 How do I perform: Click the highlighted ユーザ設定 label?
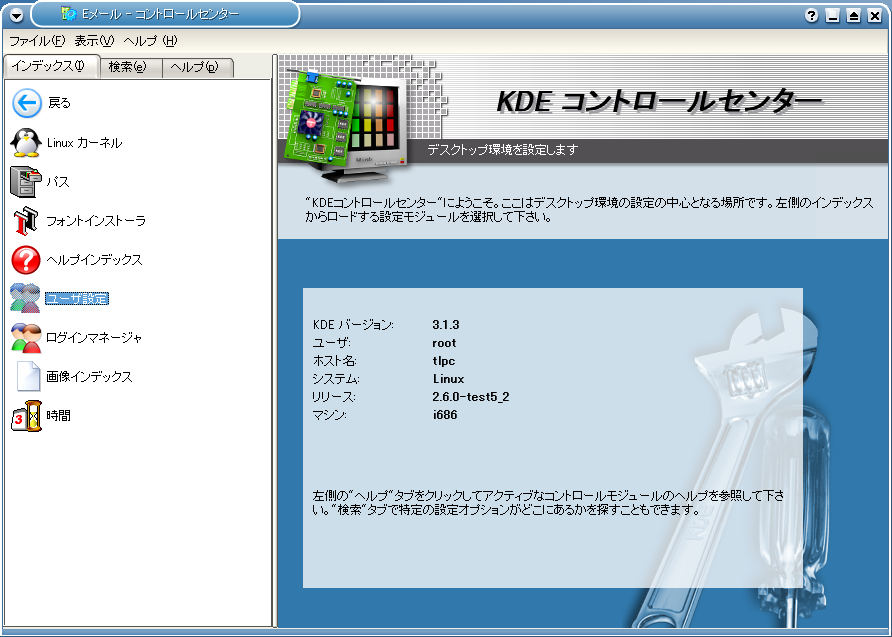click(x=77, y=299)
